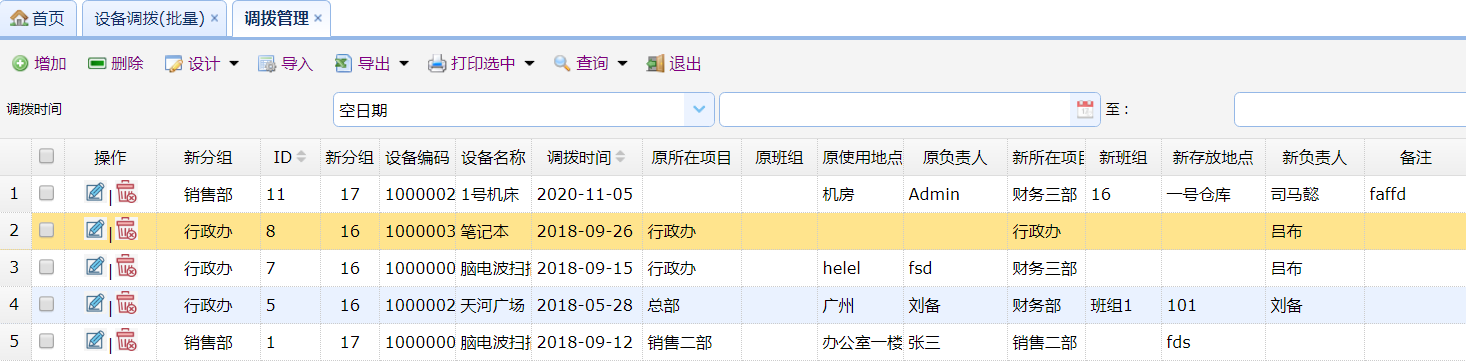Open the calendar date picker icon
Screen dimensions: 1466x364
click(x=1084, y=110)
